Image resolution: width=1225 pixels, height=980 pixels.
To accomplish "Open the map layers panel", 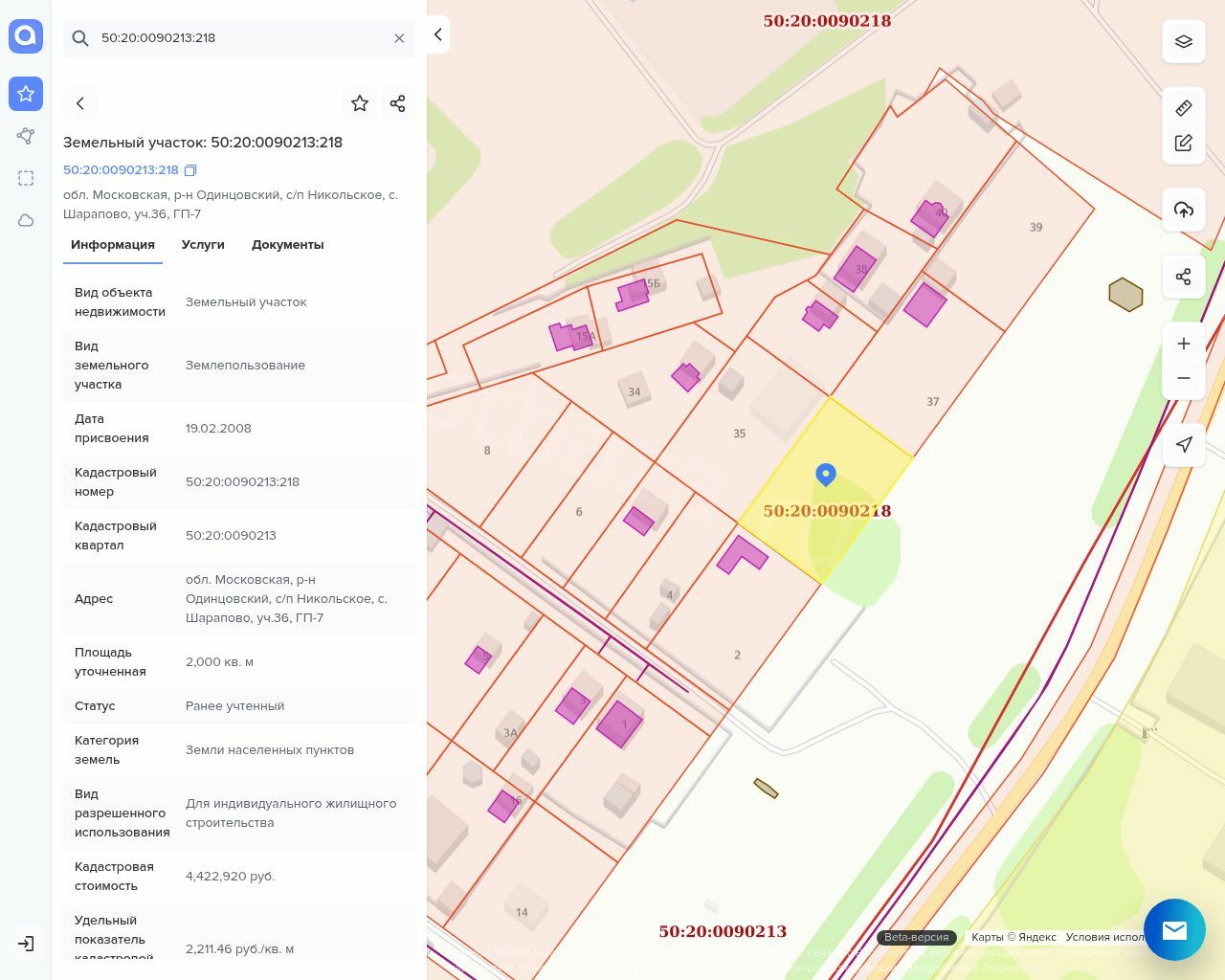I will tap(1184, 41).
